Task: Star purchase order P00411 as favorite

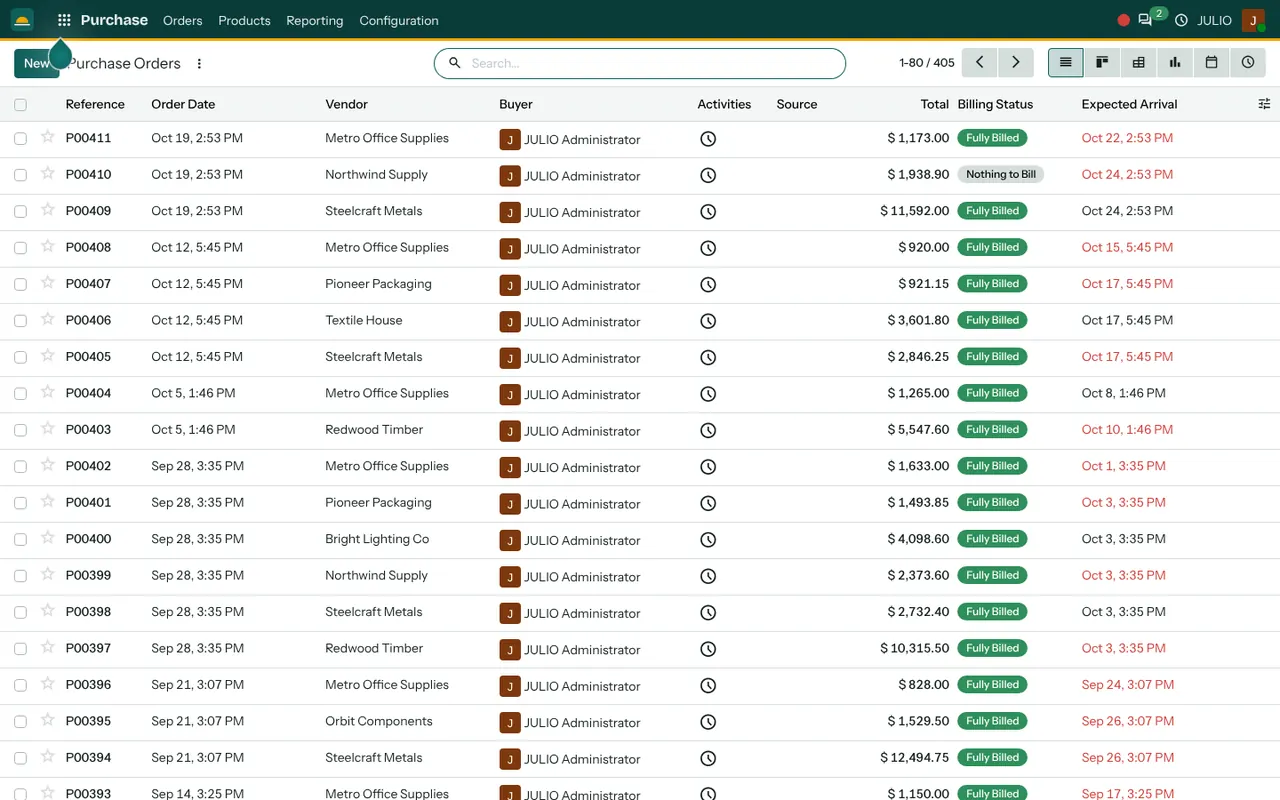Action: point(47,137)
